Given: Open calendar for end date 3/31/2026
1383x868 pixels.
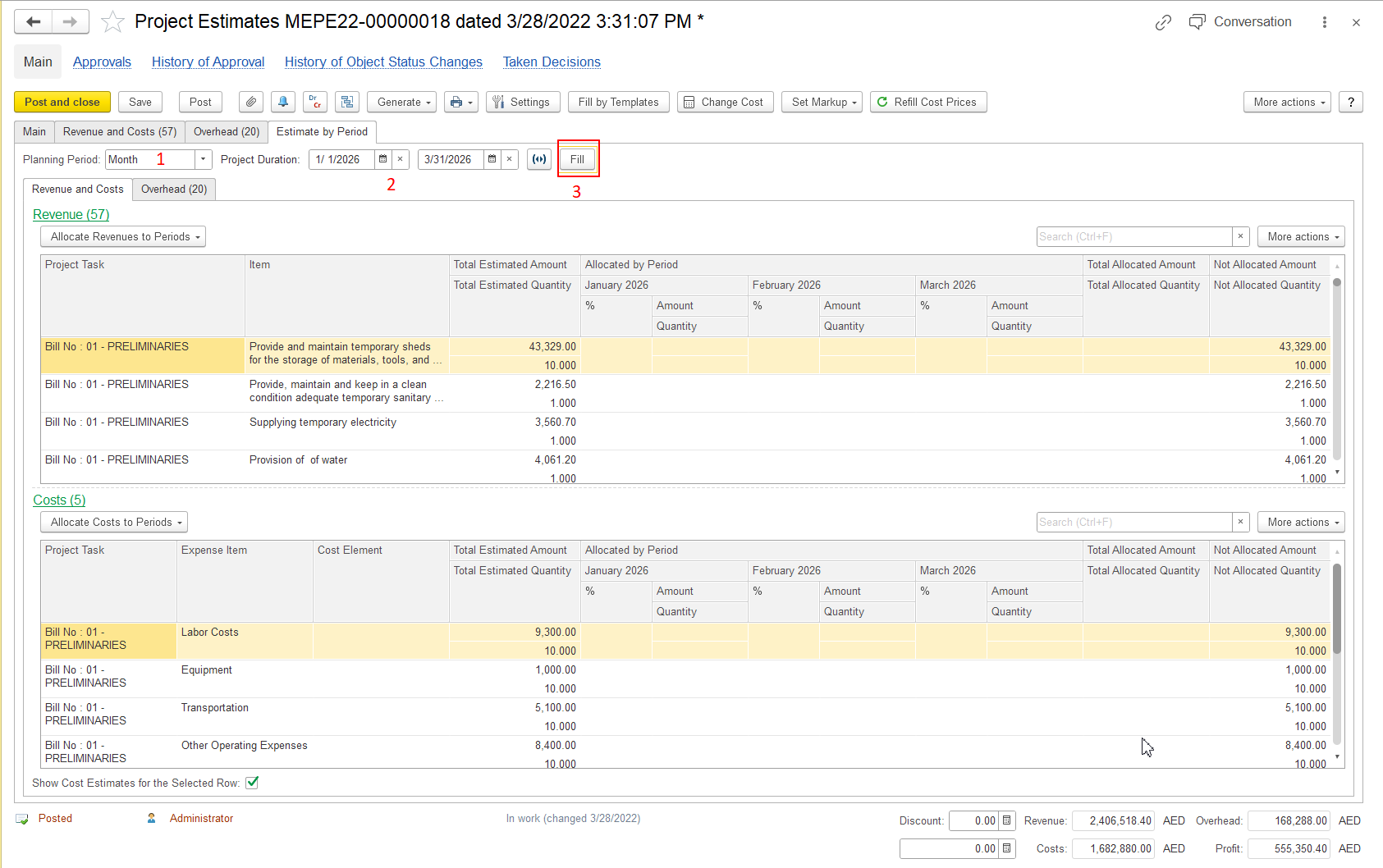Looking at the screenshot, I should click(492, 159).
